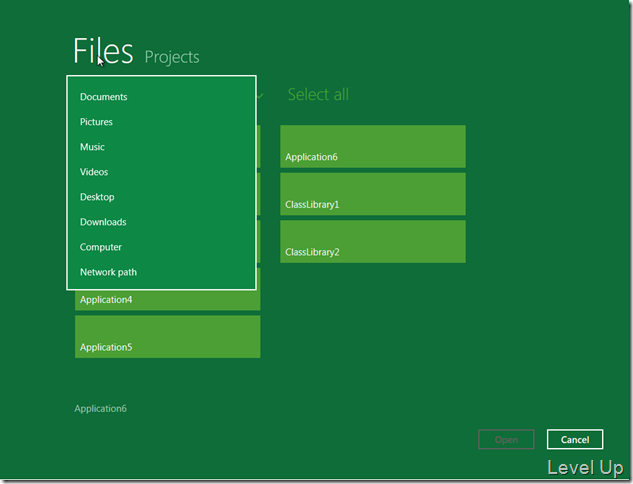The width and height of the screenshot is (633, 484).
Task: Choose Pictures from the location list
Action: point(161,122)
